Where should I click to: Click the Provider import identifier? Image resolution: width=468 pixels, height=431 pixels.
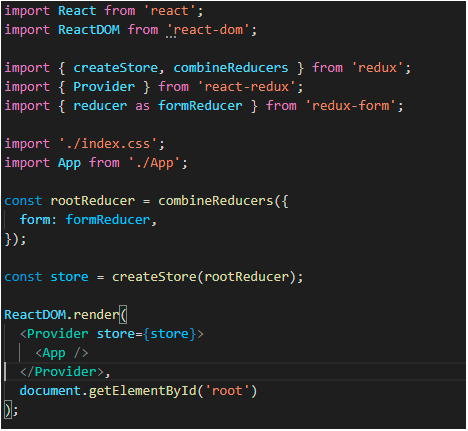(x=104, y=87)
